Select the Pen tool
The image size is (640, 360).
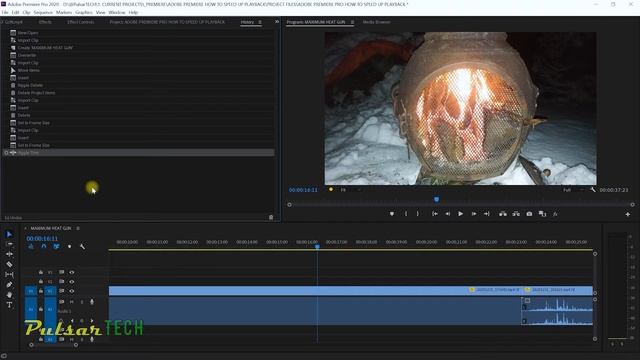pyautogui.click(x=9, y=285)
